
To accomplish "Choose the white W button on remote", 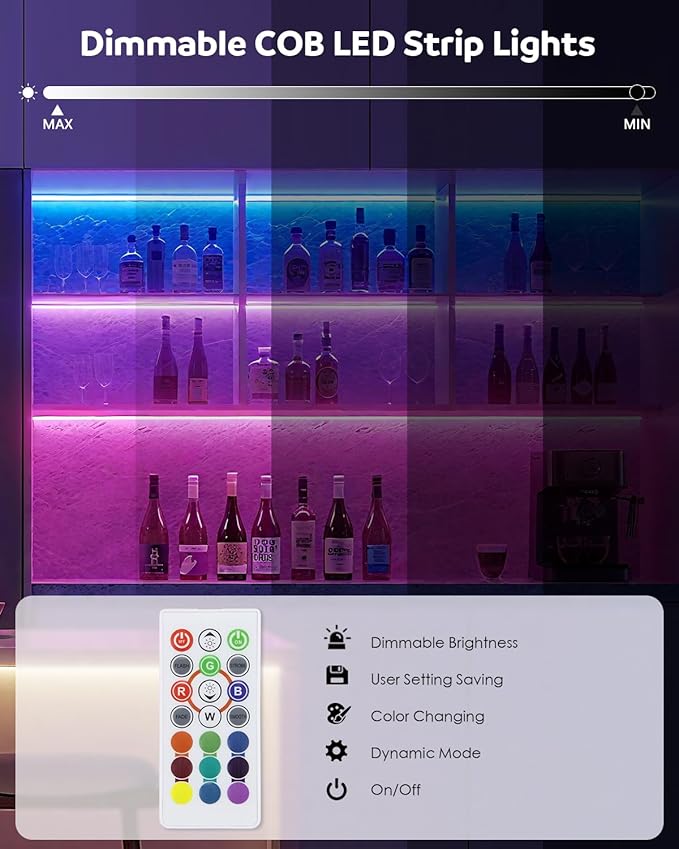I will click(210, 716).
